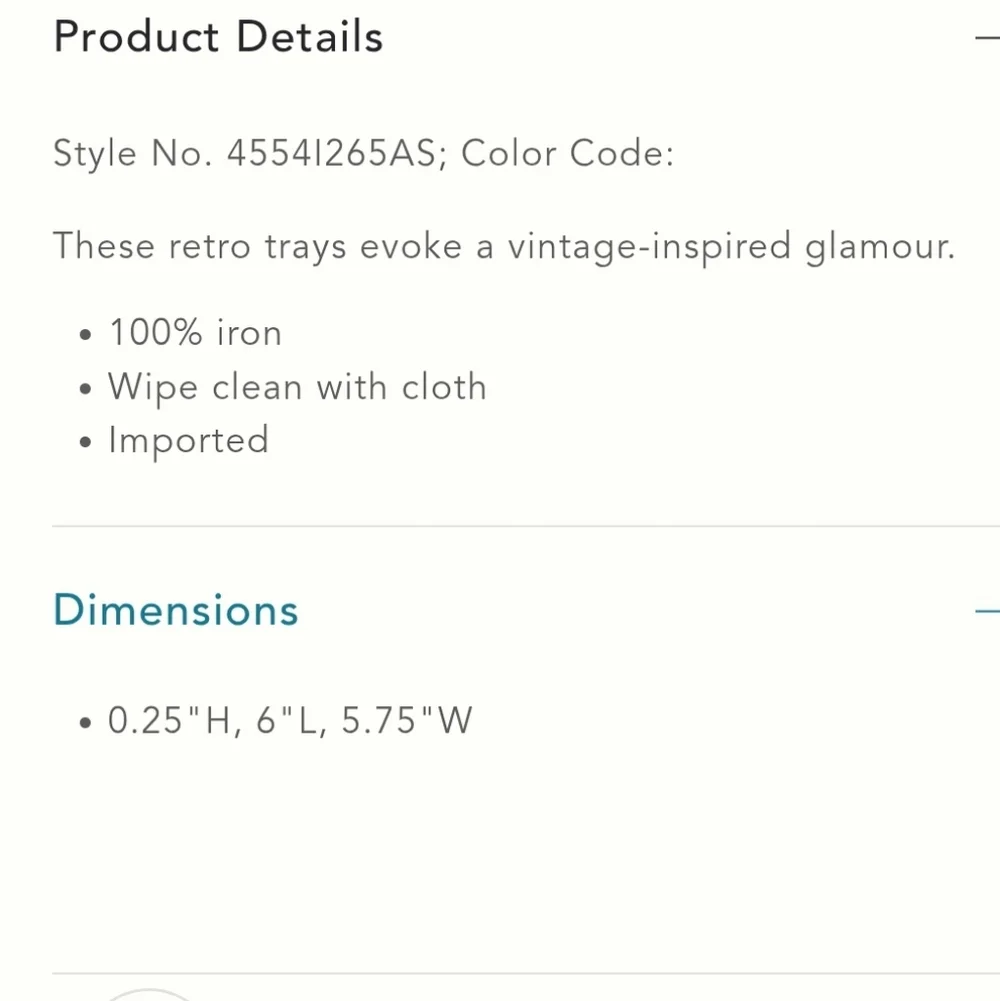The image size is (1000, 1001).
Task: Click Wipe clean with cloth item
Action: pos(297,388)
